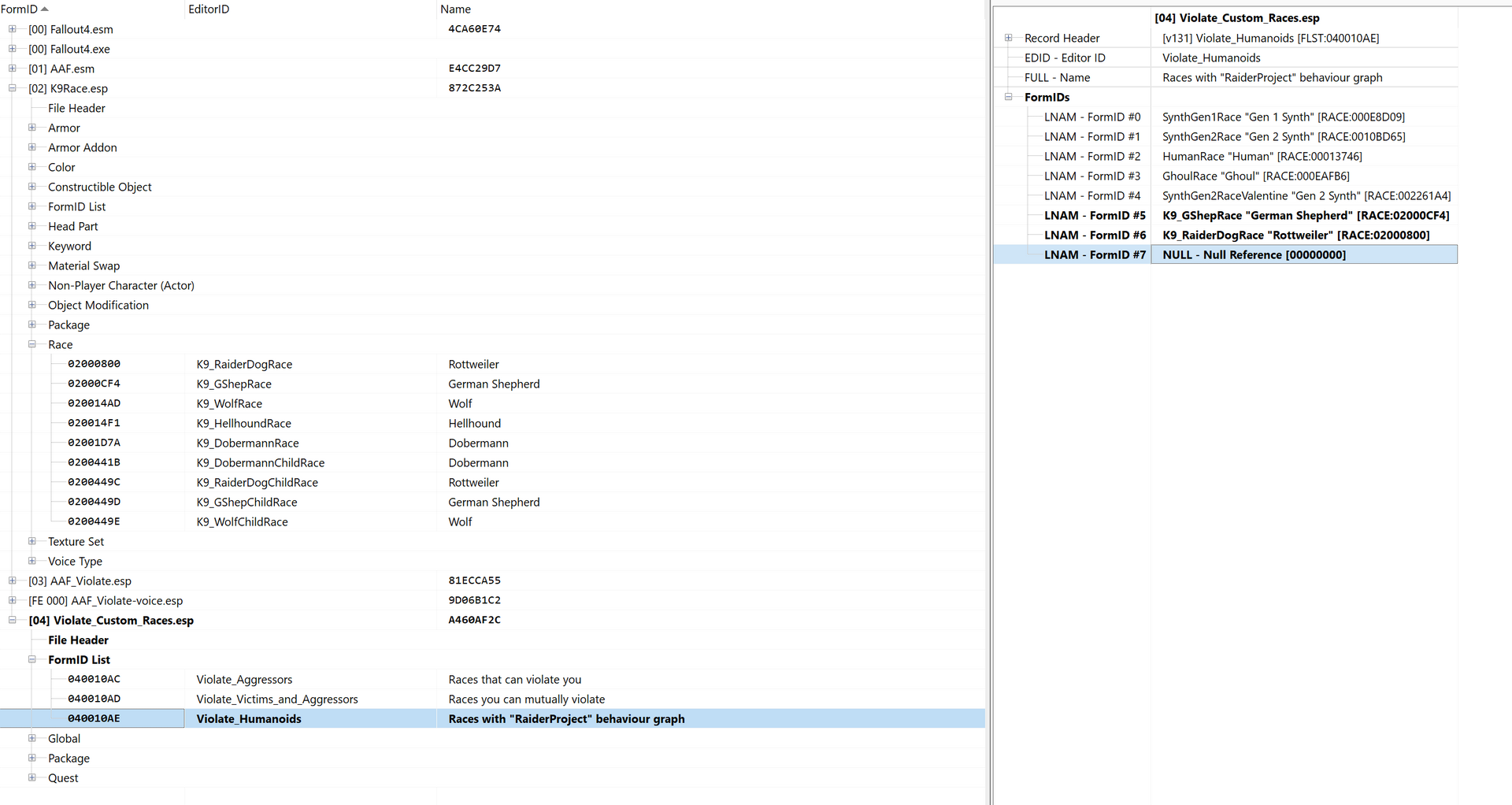Expand the [03] AAF_Violate.esp plugin node

coord(12,581)
